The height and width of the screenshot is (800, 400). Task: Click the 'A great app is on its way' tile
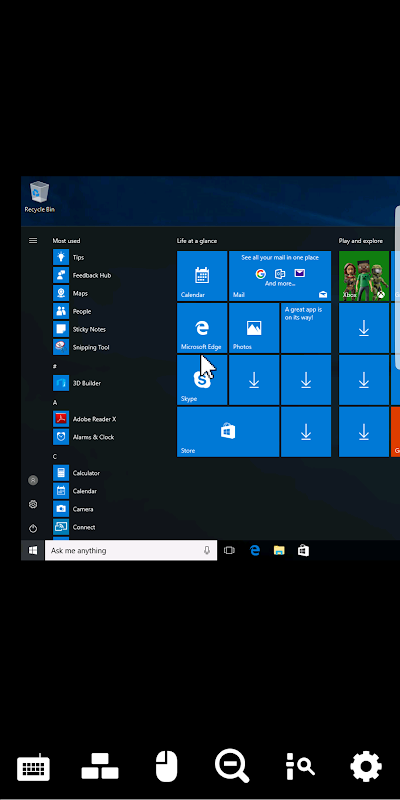tap(306, 328)
